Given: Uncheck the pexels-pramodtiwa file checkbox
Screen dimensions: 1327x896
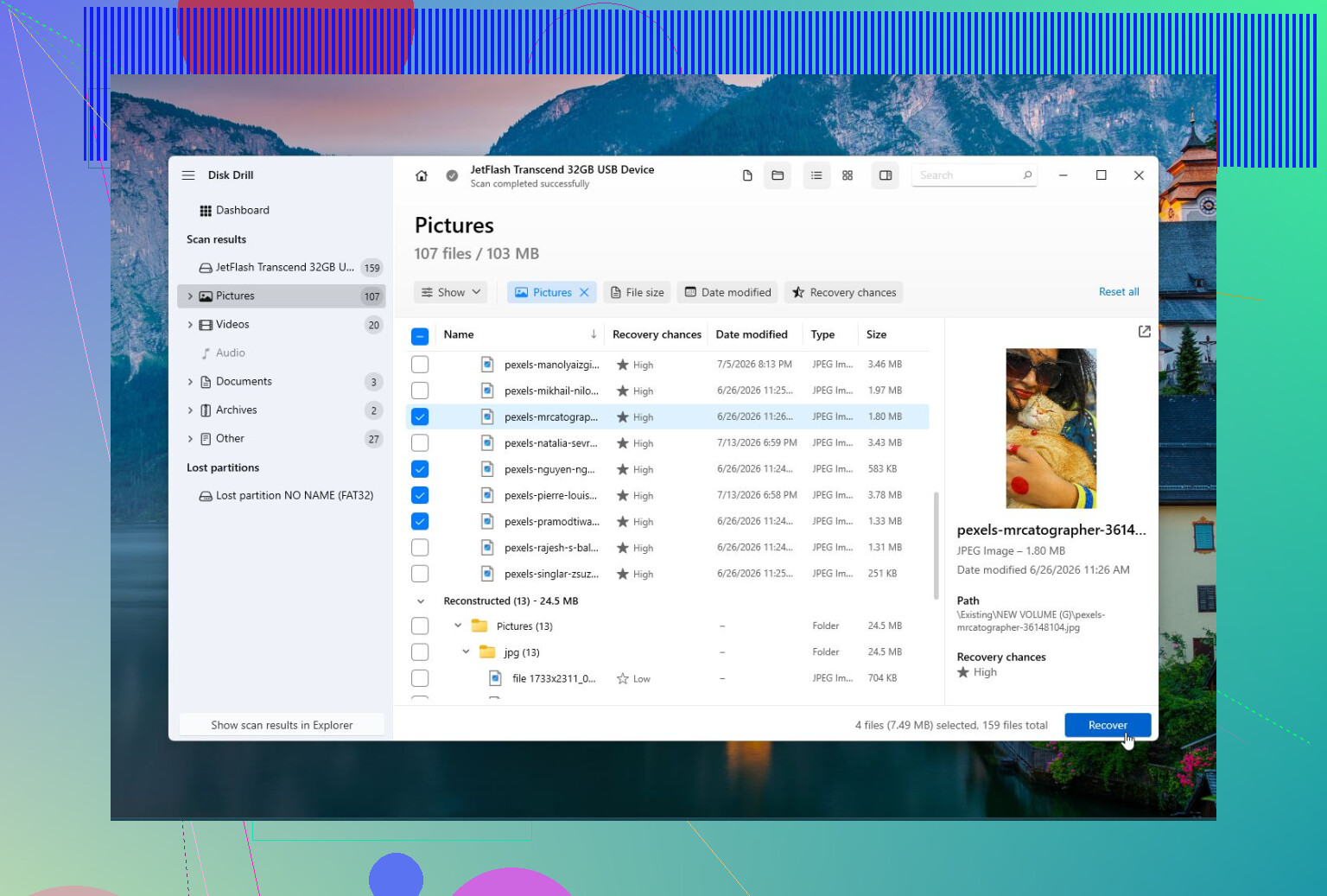Looking at the screenshot, I should click(x=420, y=522).
